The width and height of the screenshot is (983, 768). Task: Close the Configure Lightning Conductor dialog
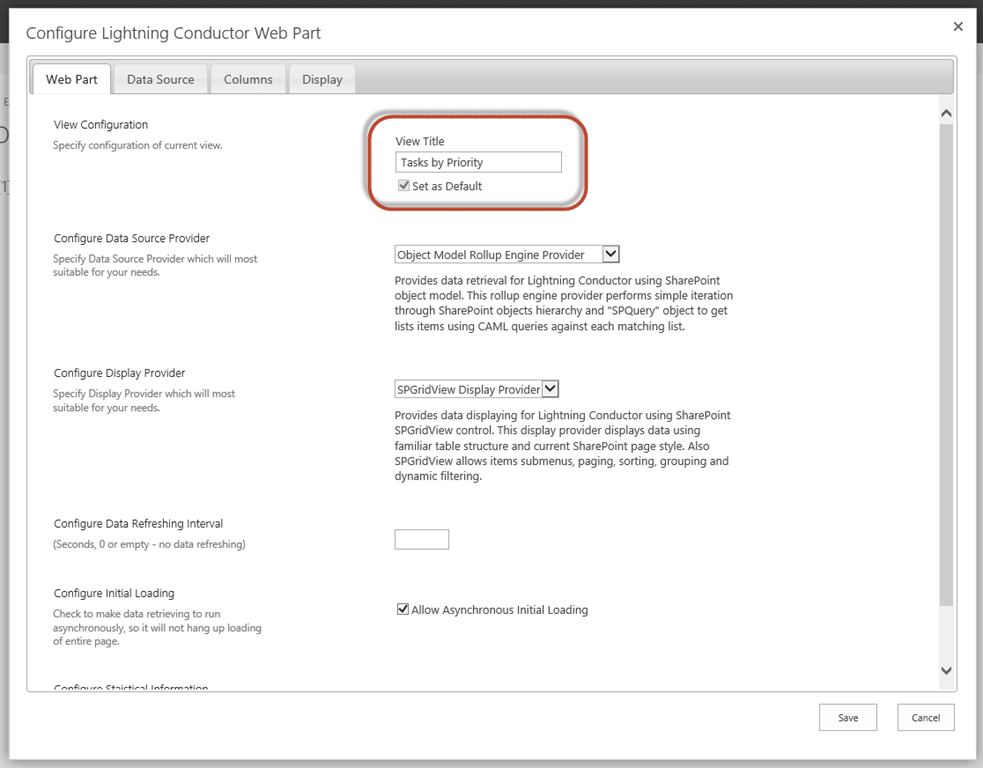click(x=958, y=26)
